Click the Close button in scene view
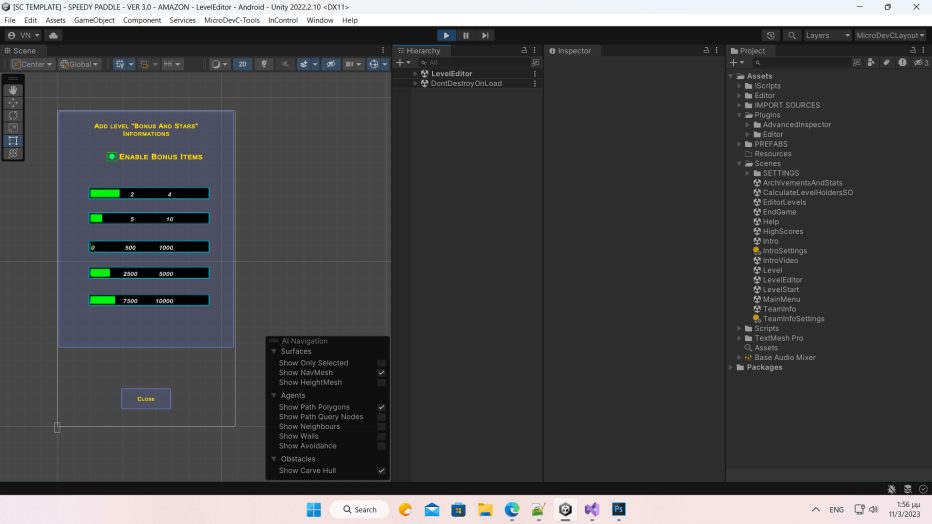 click(146, 399)
